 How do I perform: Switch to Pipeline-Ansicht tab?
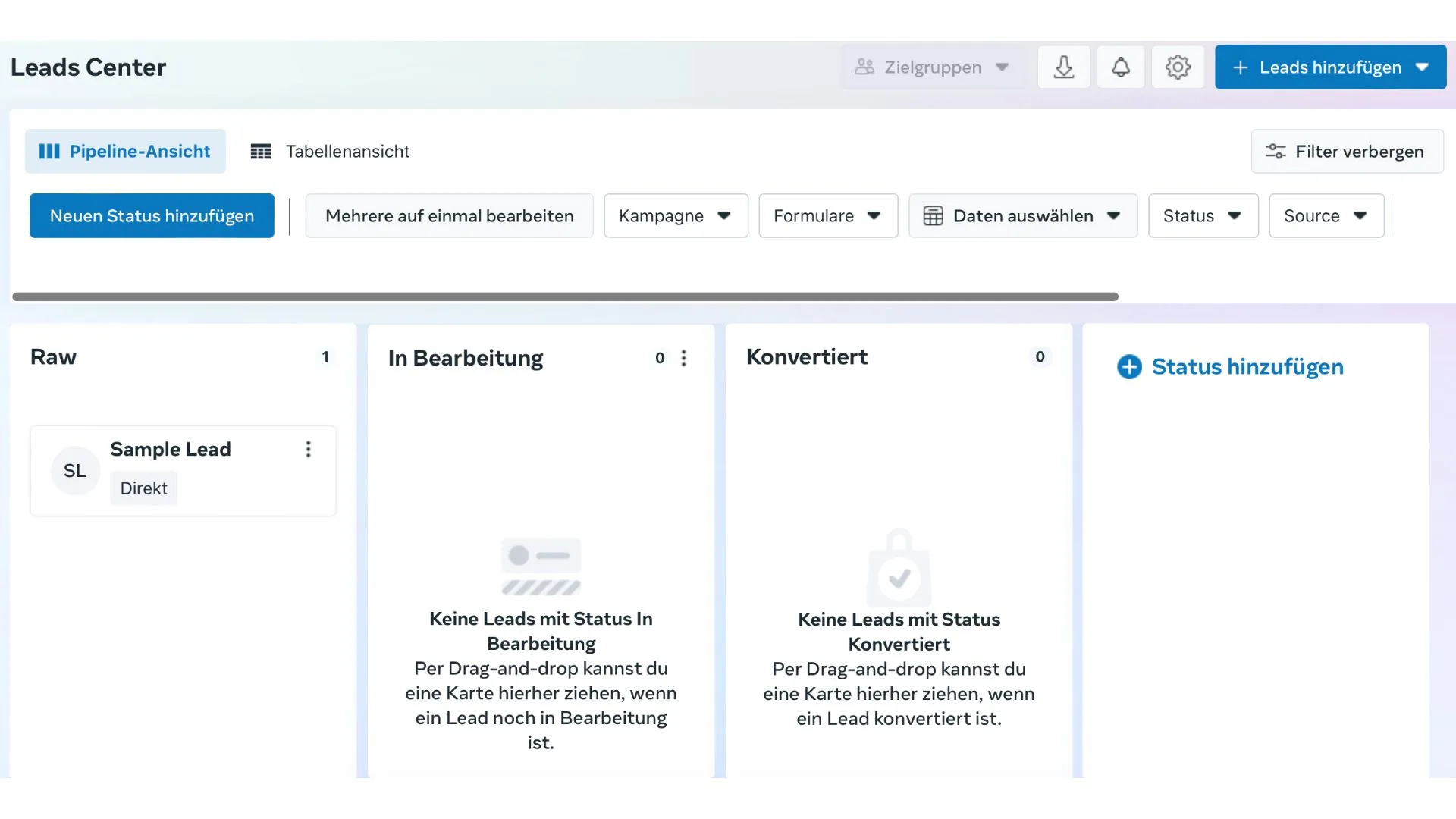tap(125, 151)
